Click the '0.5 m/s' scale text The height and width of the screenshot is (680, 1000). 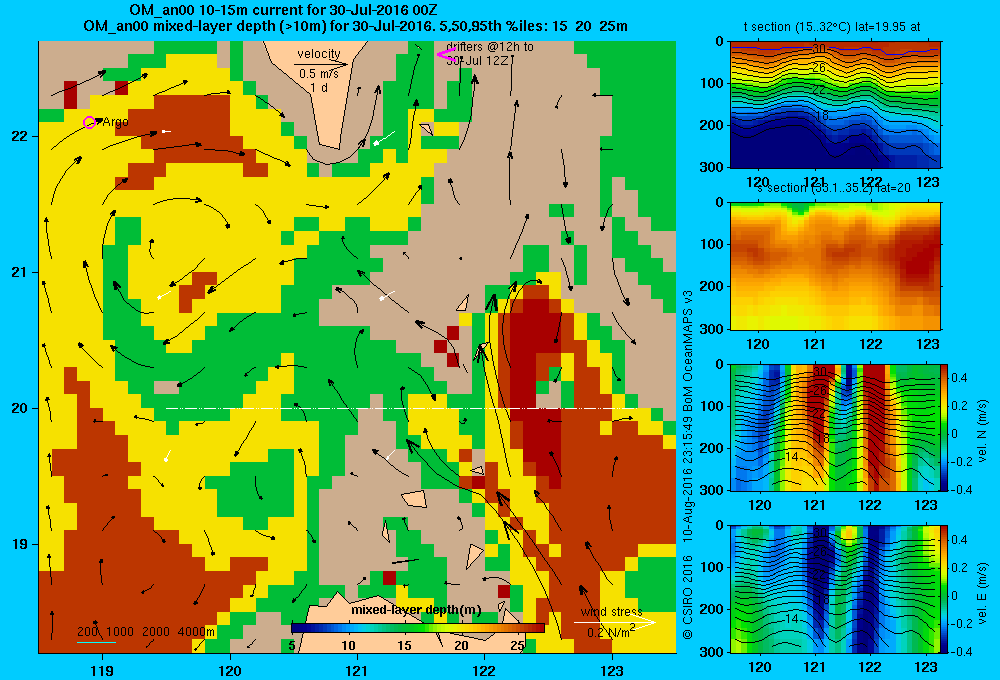pos(319,74)
